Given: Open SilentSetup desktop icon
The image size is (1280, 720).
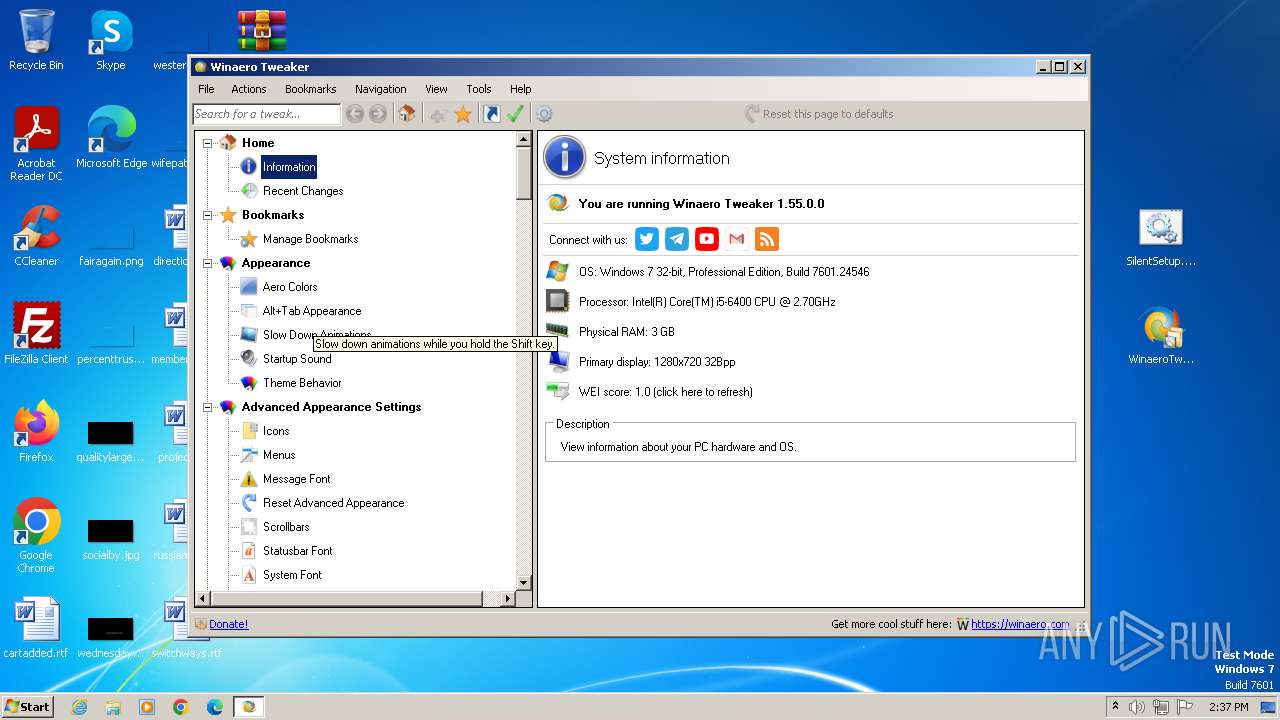Looking at the screenshot, I should (x=1161, y=238).
